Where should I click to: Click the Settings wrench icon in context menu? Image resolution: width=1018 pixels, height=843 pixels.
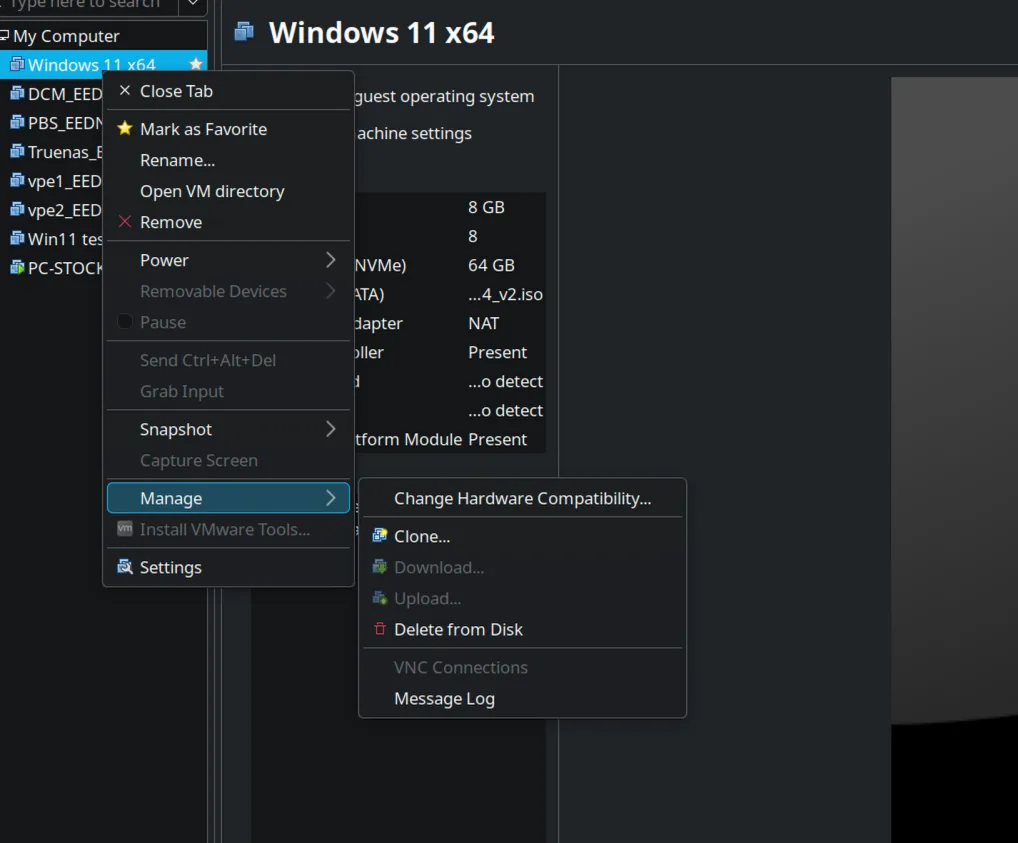125,567
